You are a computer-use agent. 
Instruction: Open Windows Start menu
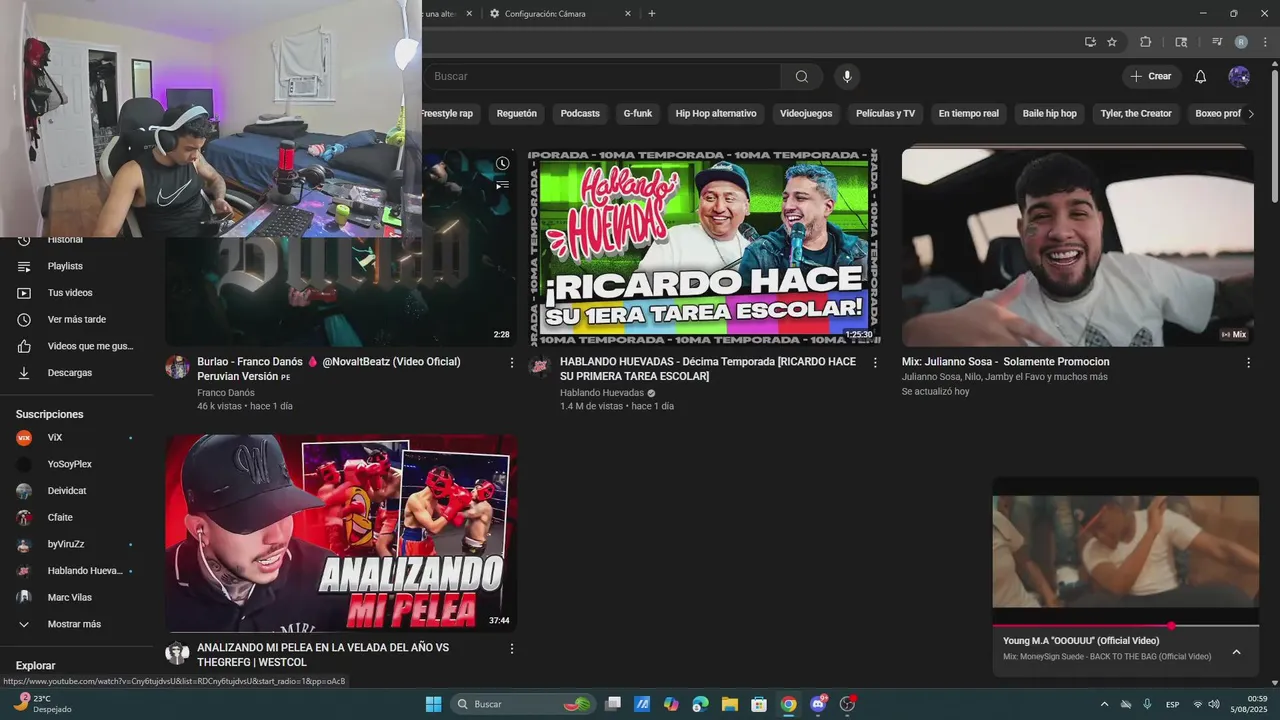pyautogui.click(x=433, y=704)
